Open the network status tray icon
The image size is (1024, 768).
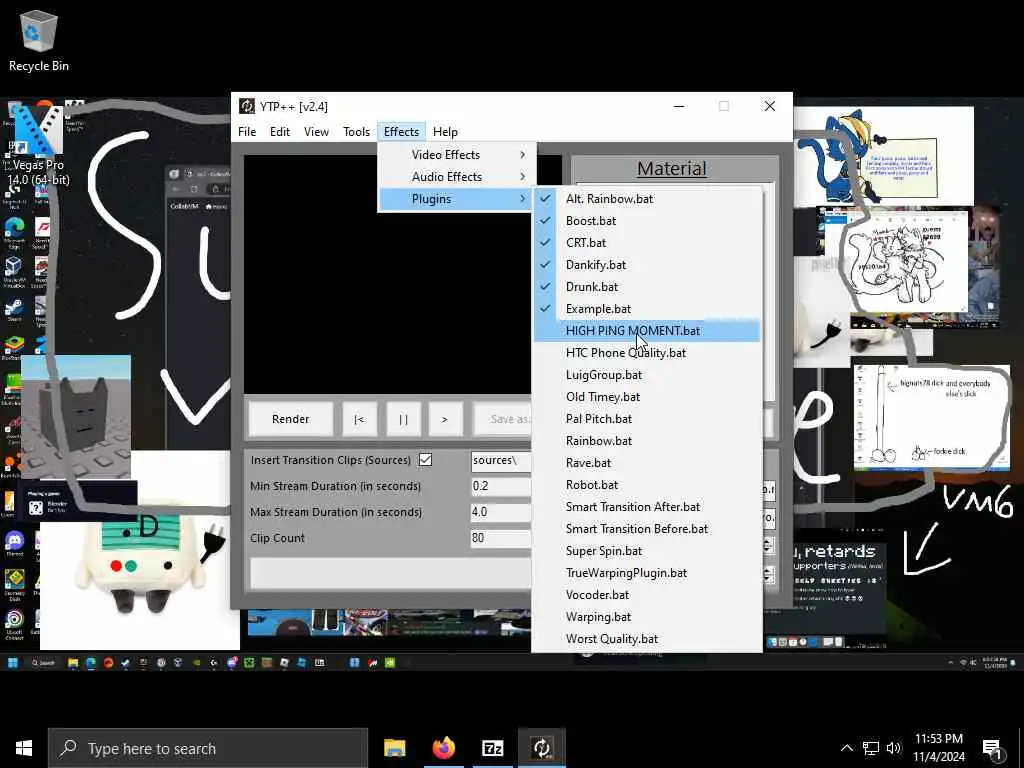(x=871, y=748)
